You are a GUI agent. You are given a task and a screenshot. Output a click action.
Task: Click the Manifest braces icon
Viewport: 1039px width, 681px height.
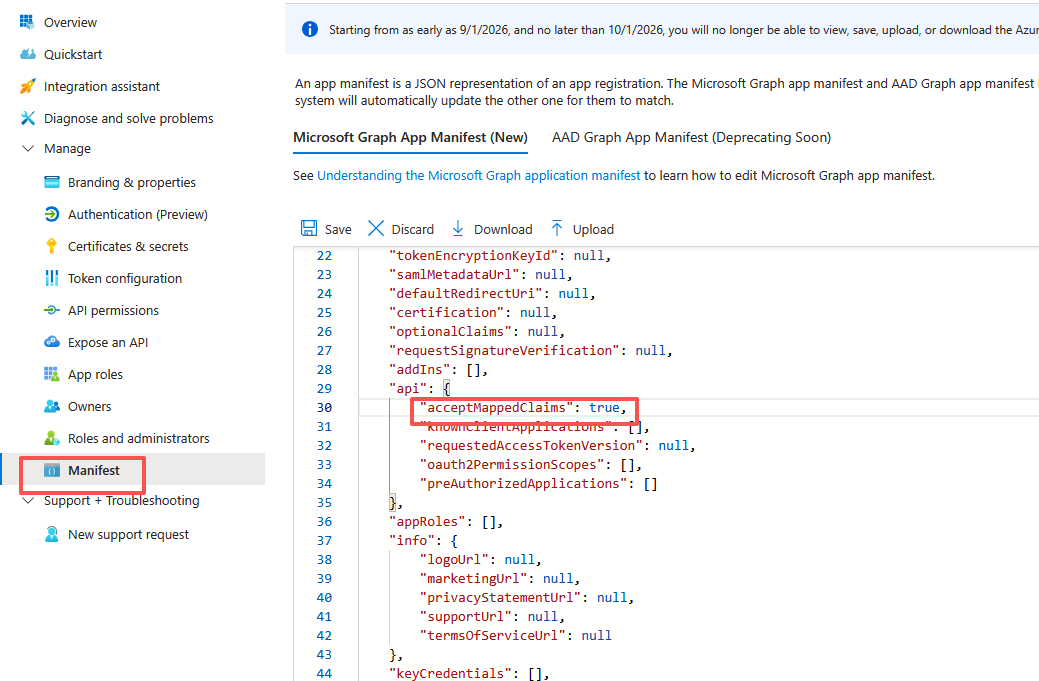tap(52, 470)
